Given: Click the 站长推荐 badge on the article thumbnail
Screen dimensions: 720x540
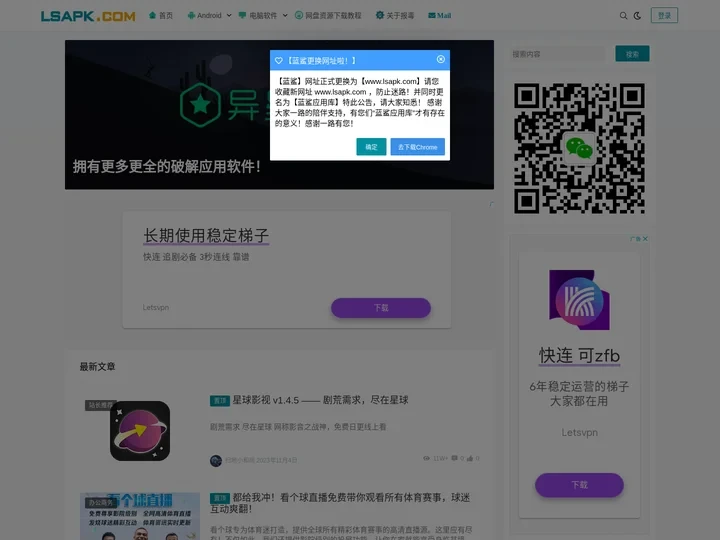Looking at the screenshot, I should tap(101, 405).
